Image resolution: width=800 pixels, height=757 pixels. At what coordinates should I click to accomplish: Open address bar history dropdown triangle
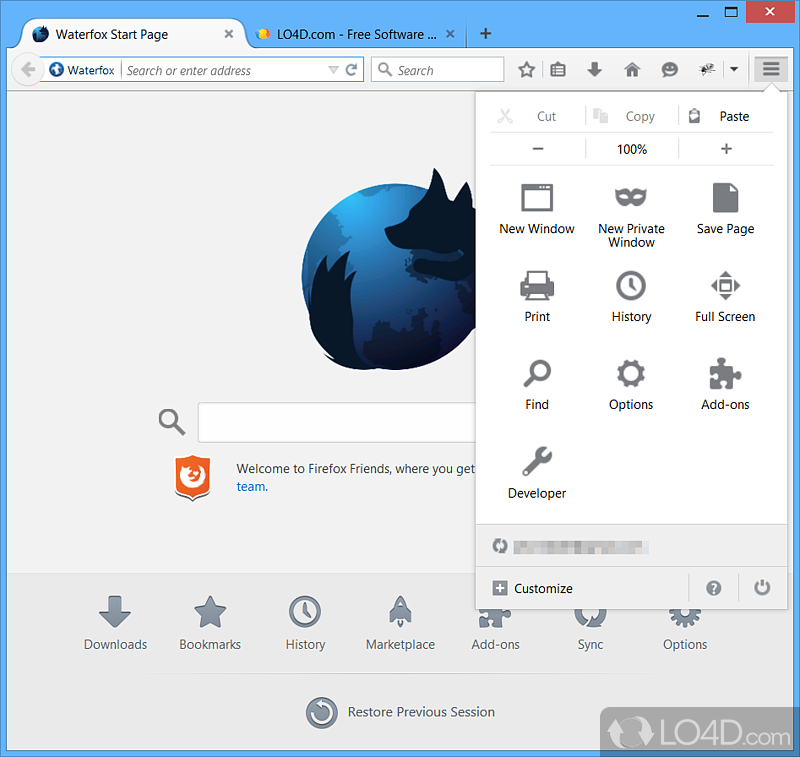[x=333, y=70]
